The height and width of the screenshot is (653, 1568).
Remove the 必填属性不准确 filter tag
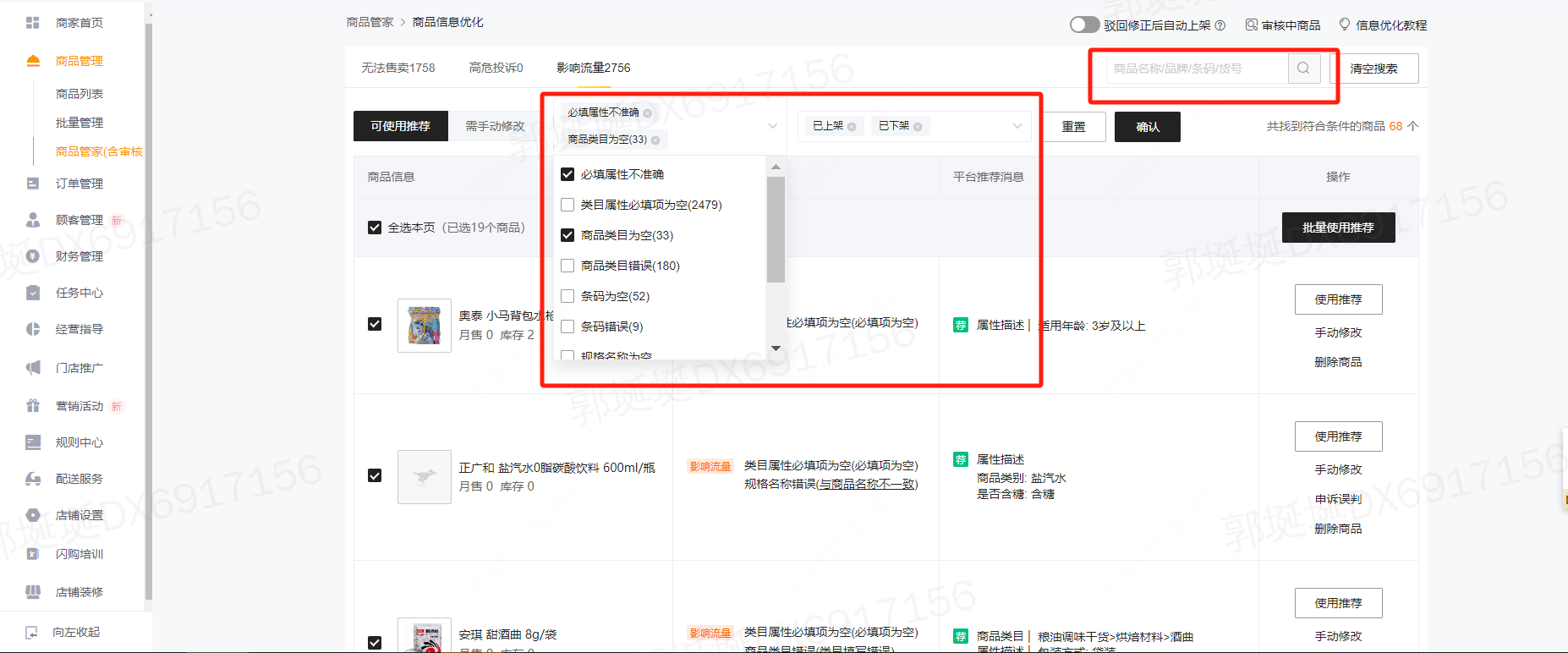coord(647,113)
